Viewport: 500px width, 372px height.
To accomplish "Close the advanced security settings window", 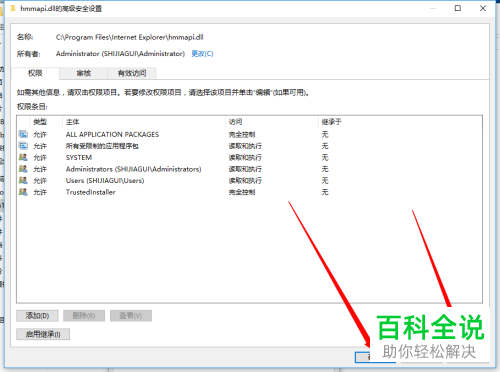I will coord(483,8).
